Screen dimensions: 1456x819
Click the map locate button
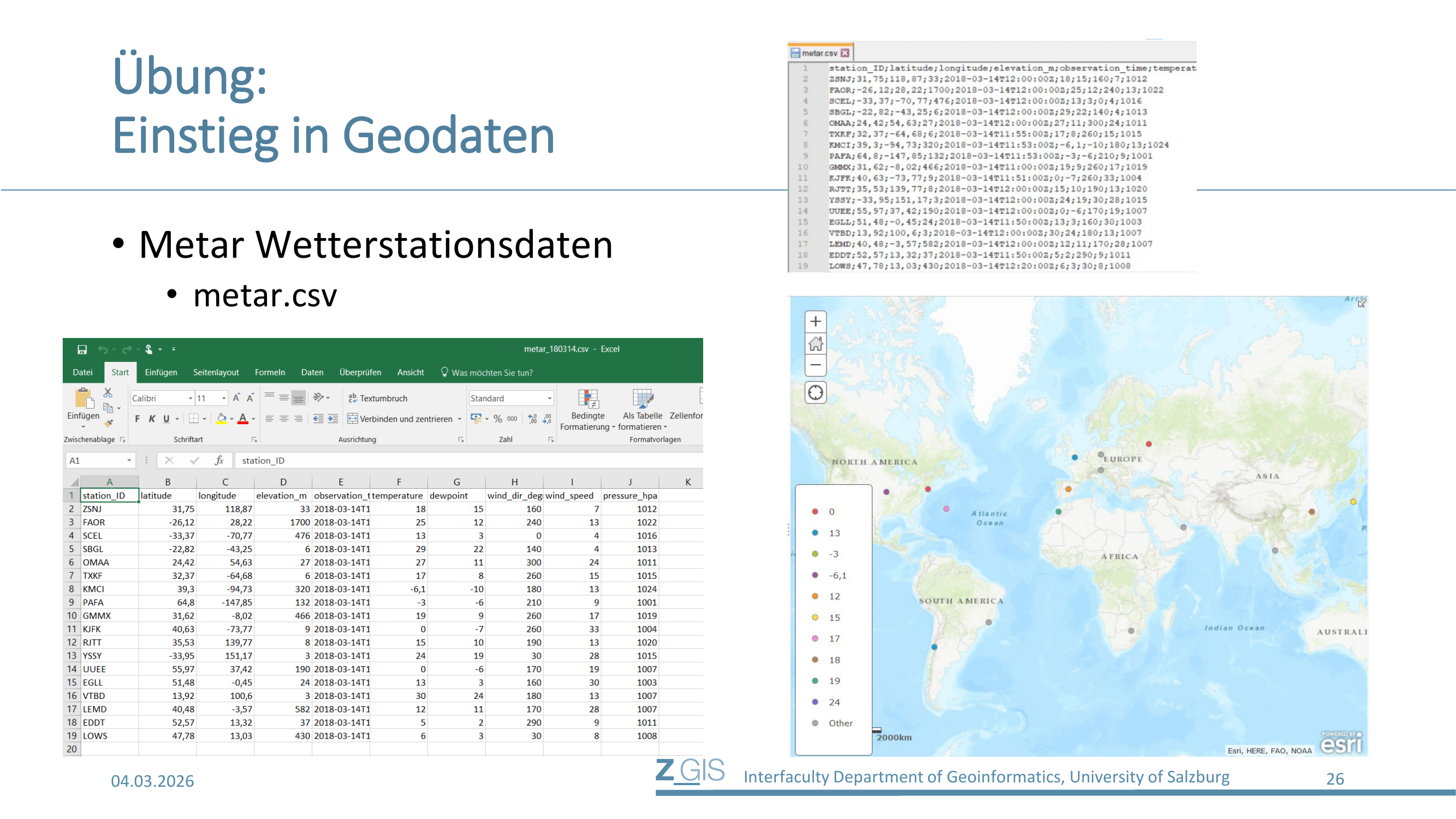tap(815, 392)
